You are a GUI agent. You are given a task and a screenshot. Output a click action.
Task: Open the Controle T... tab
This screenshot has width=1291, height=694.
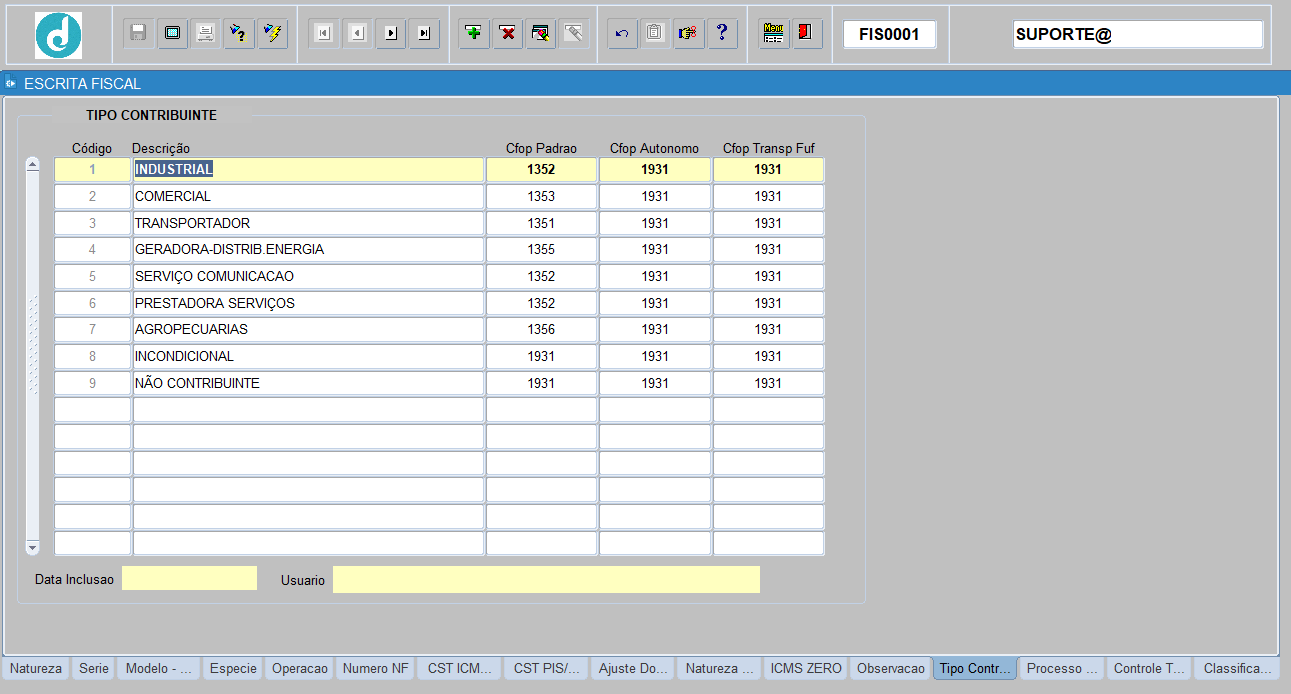pos(1149,669)
